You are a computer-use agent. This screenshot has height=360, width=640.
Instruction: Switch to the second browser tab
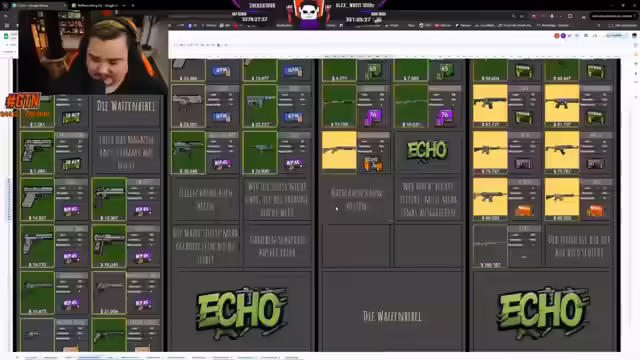98,5
